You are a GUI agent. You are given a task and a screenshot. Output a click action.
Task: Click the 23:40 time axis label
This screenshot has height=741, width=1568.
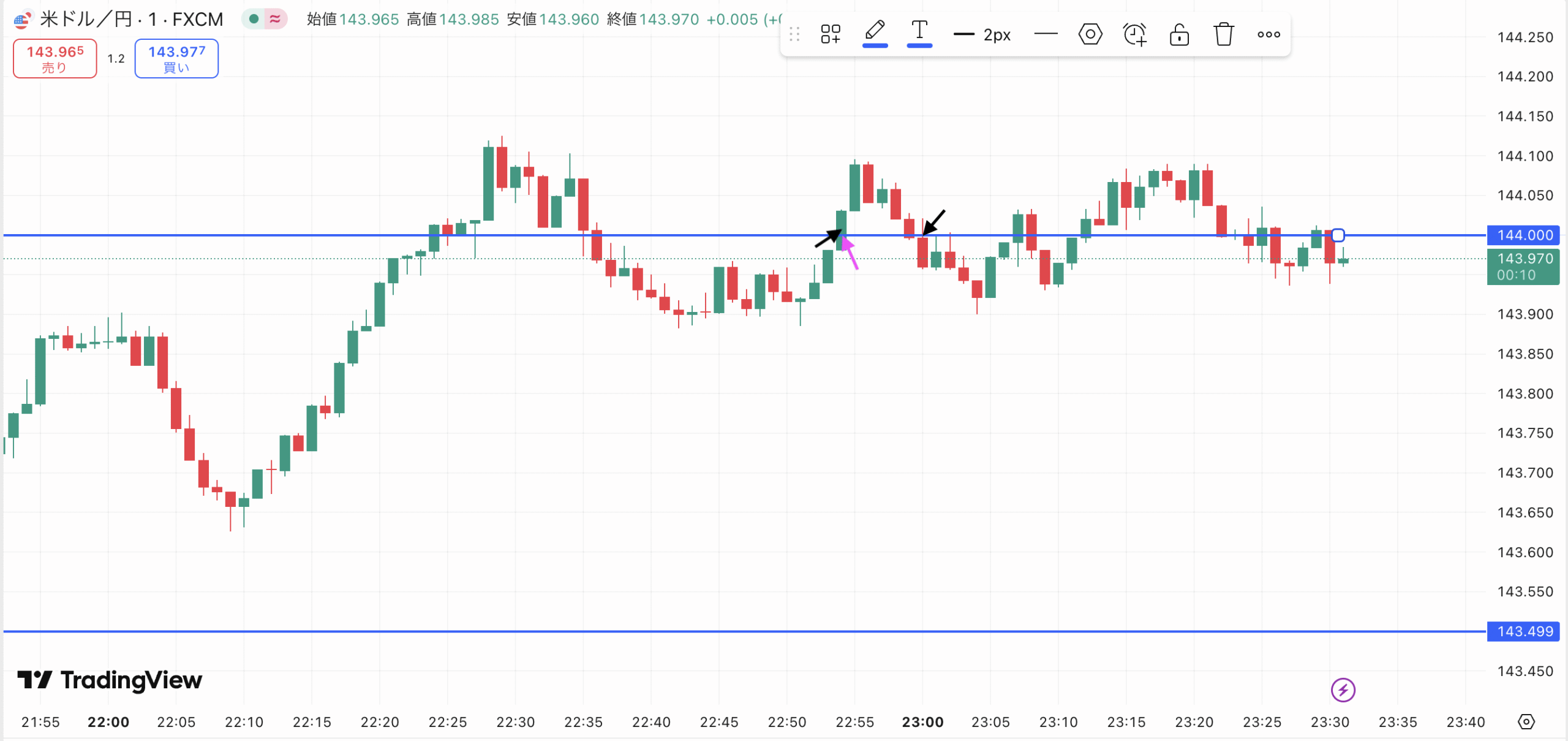point(1466,722)
